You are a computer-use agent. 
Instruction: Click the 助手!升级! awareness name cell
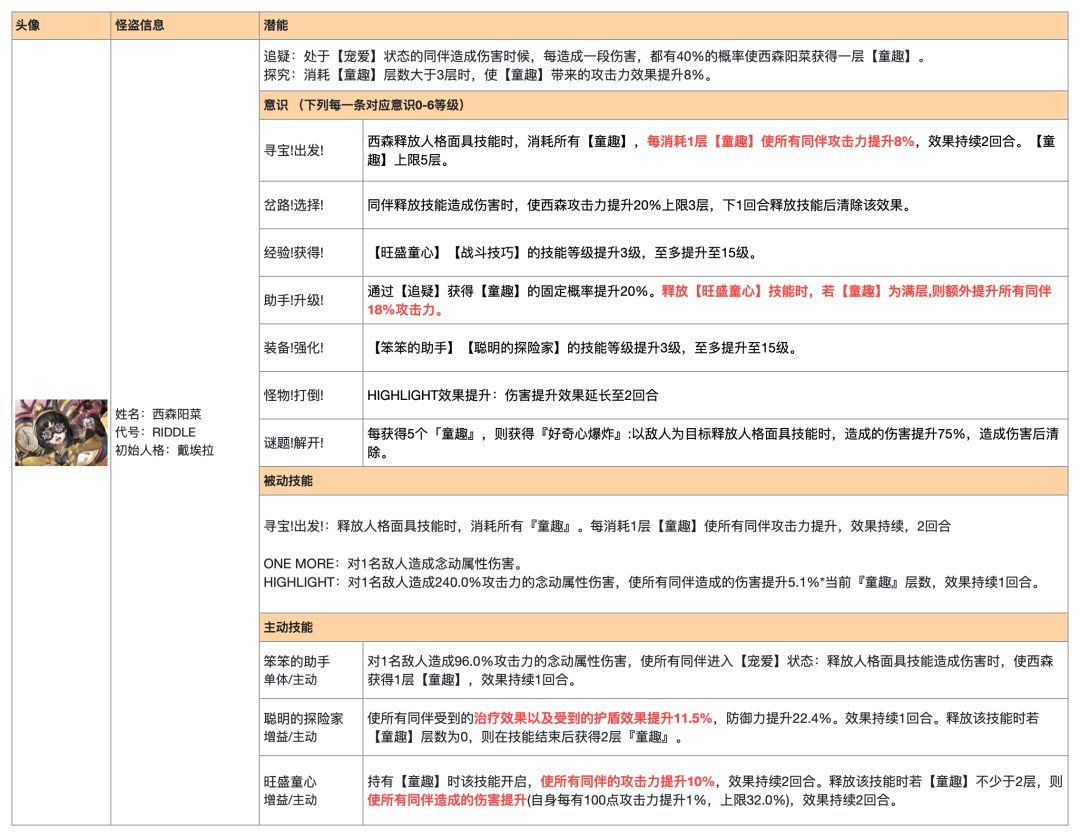tap(311, 300)
